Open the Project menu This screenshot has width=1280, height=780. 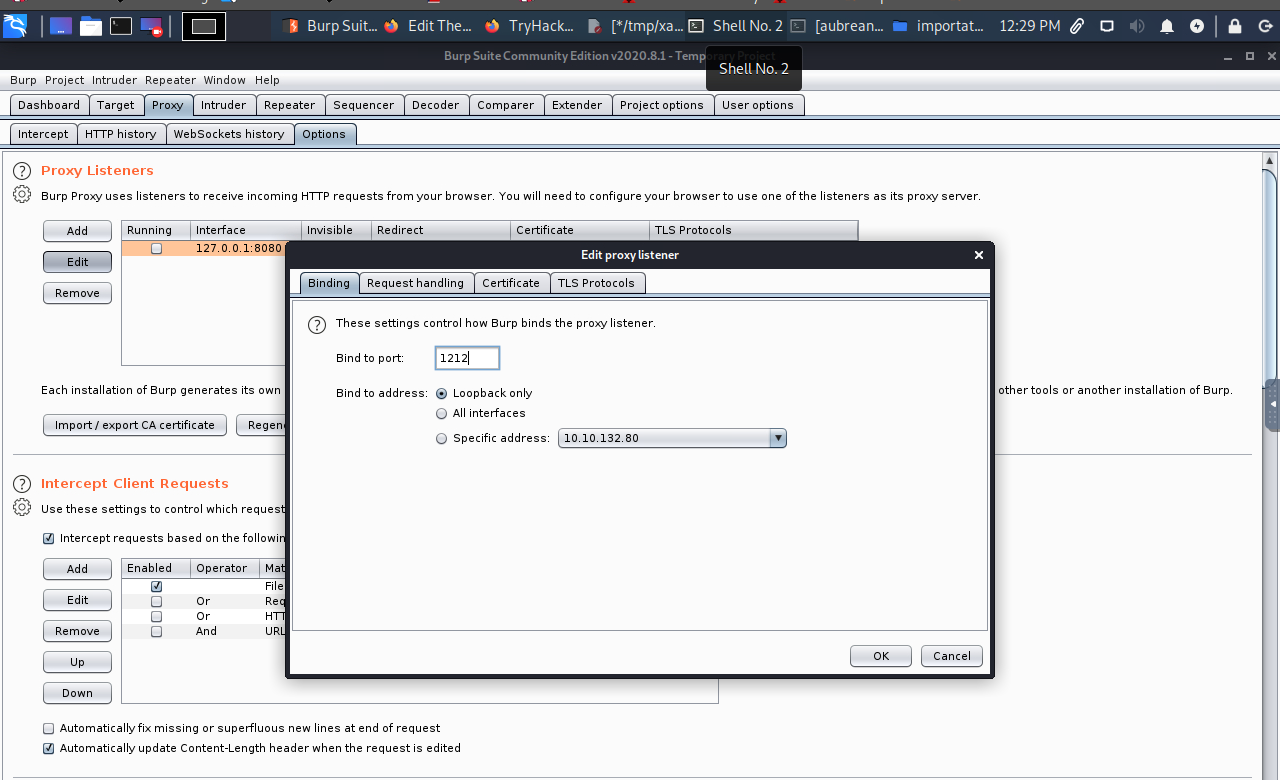click(x=64, y=80)
